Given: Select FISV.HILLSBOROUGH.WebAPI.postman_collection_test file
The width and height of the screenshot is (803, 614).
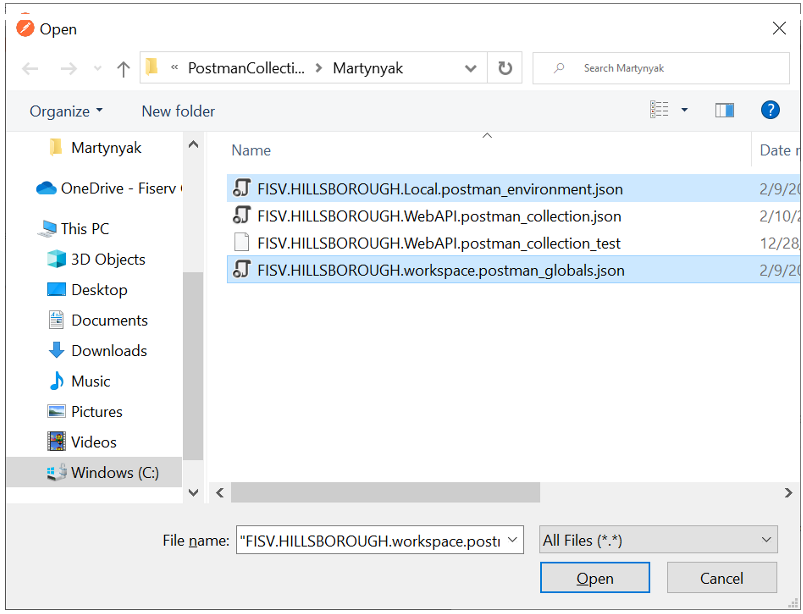Looking at the screenshot, I should click(x=512, y=243).
